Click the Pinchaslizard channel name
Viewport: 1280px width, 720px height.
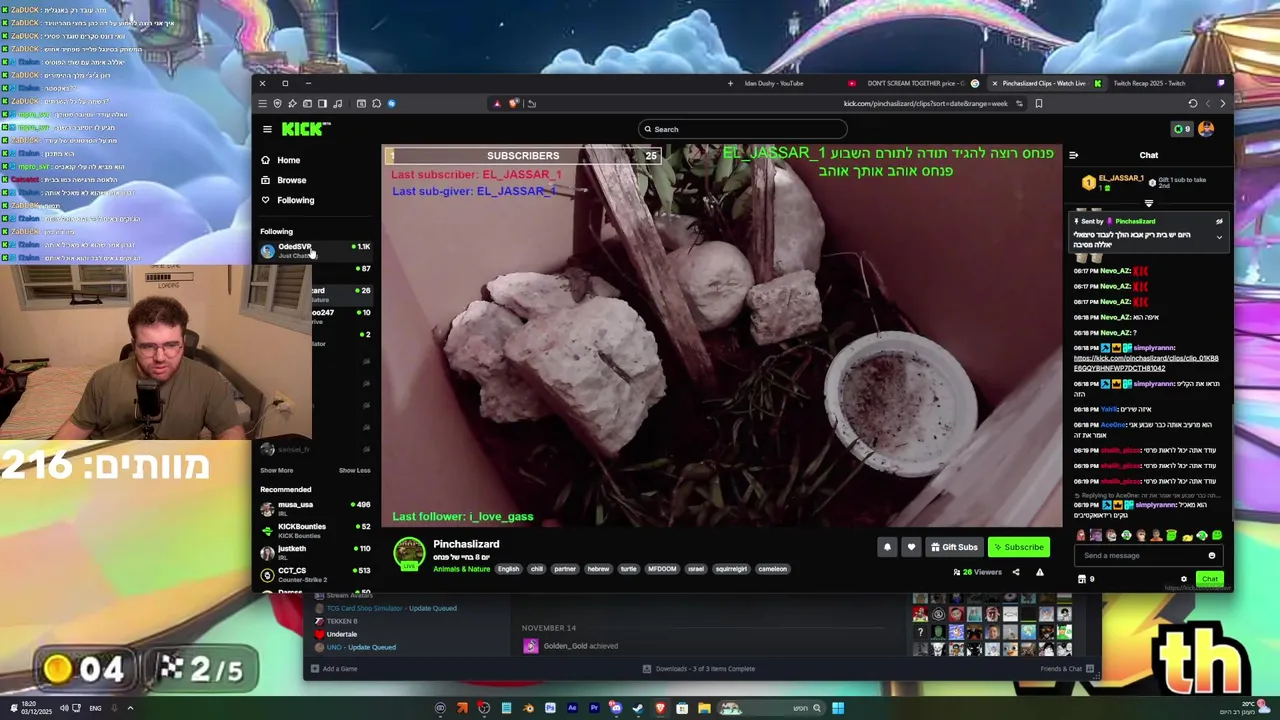coord(466,544)
